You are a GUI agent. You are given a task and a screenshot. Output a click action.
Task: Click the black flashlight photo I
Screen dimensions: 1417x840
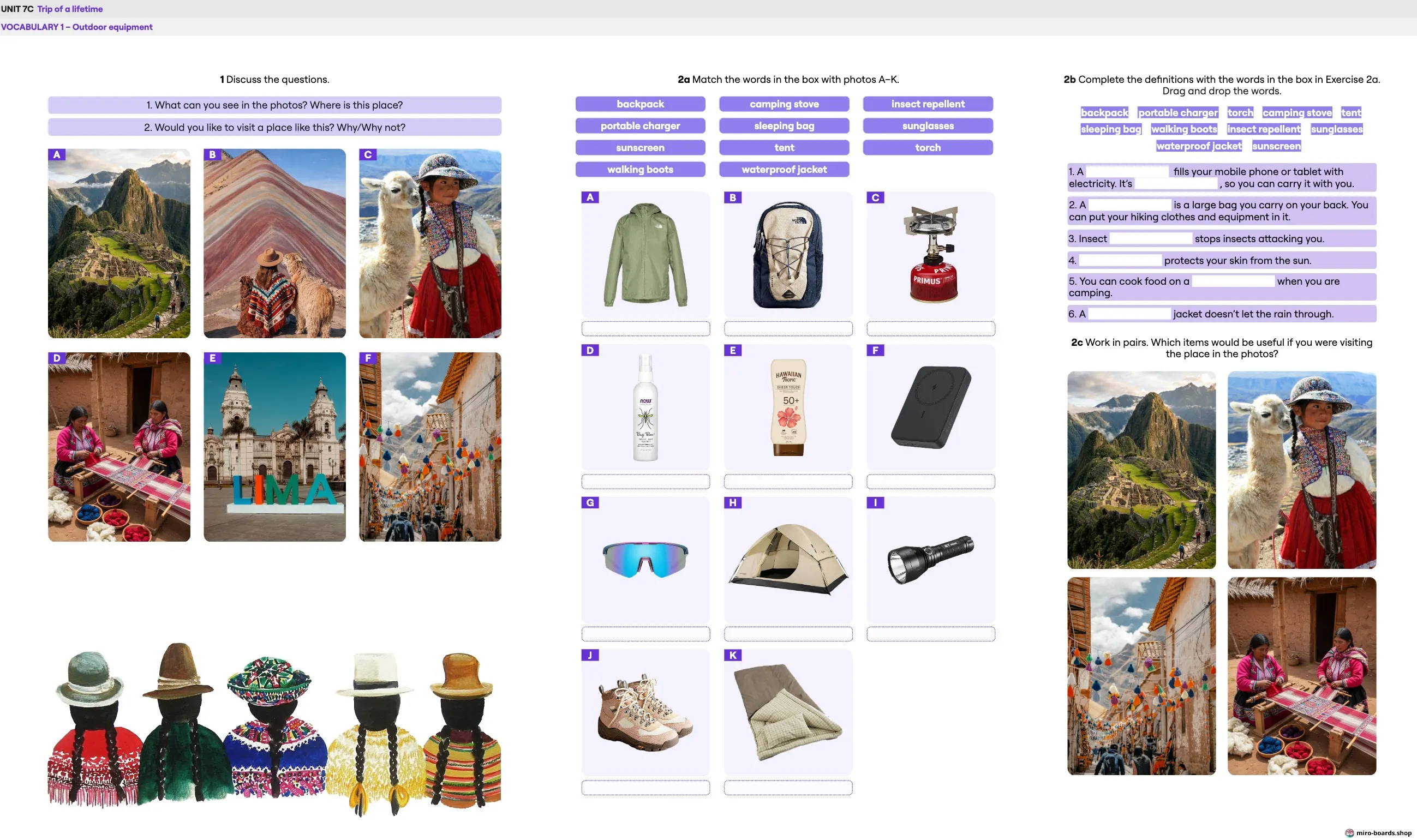pos(930,560)
